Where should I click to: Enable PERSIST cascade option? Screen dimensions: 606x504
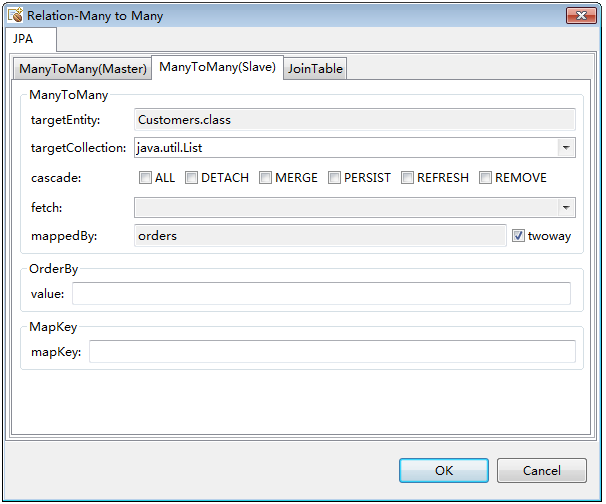coord(335,178)
